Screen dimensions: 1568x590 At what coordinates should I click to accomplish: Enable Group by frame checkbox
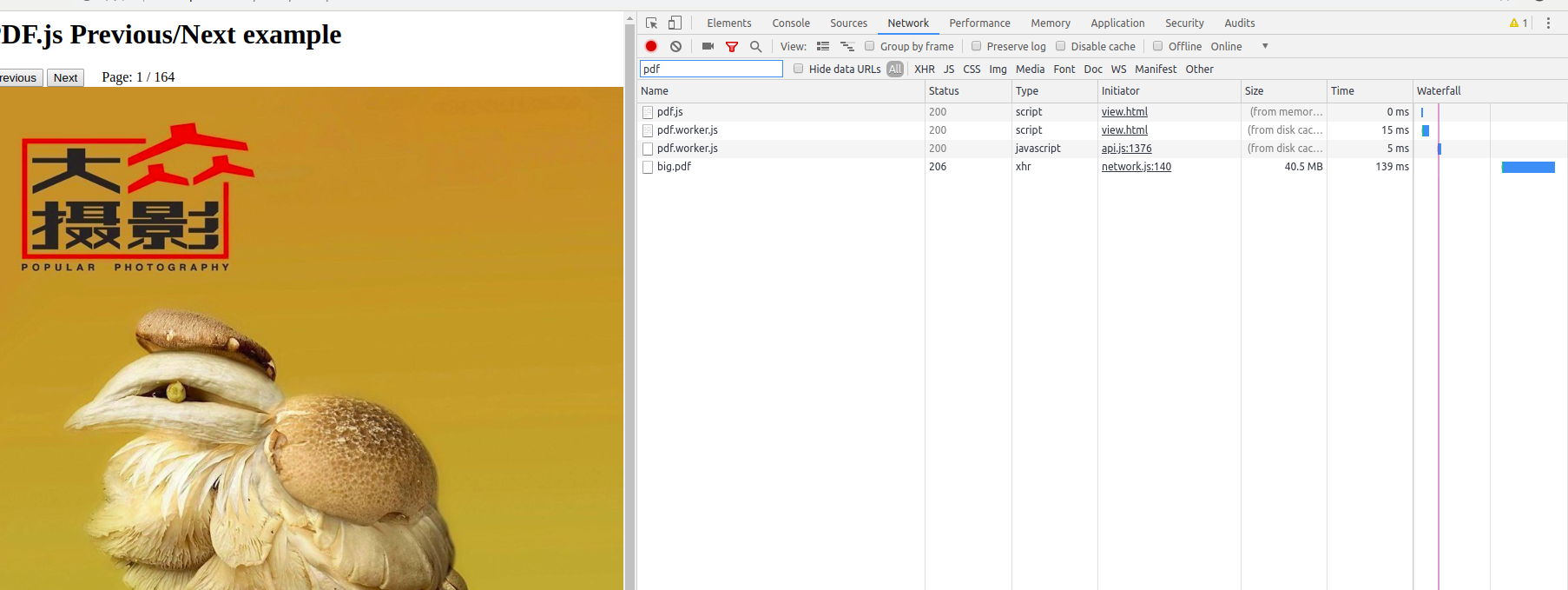click(869, 46)
